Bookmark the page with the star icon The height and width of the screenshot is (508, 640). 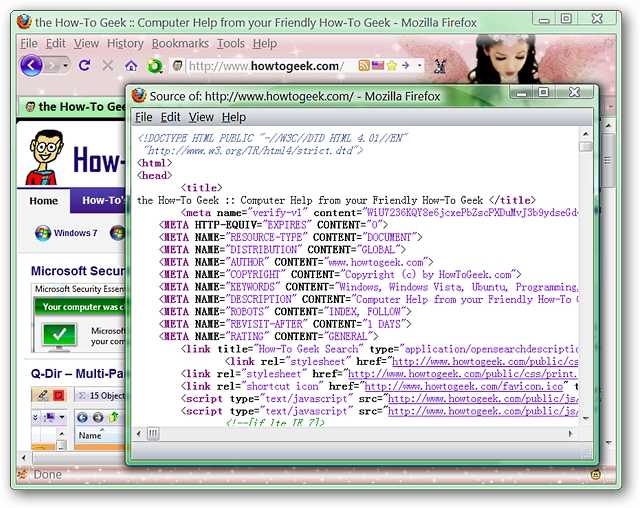pos(392,65)
